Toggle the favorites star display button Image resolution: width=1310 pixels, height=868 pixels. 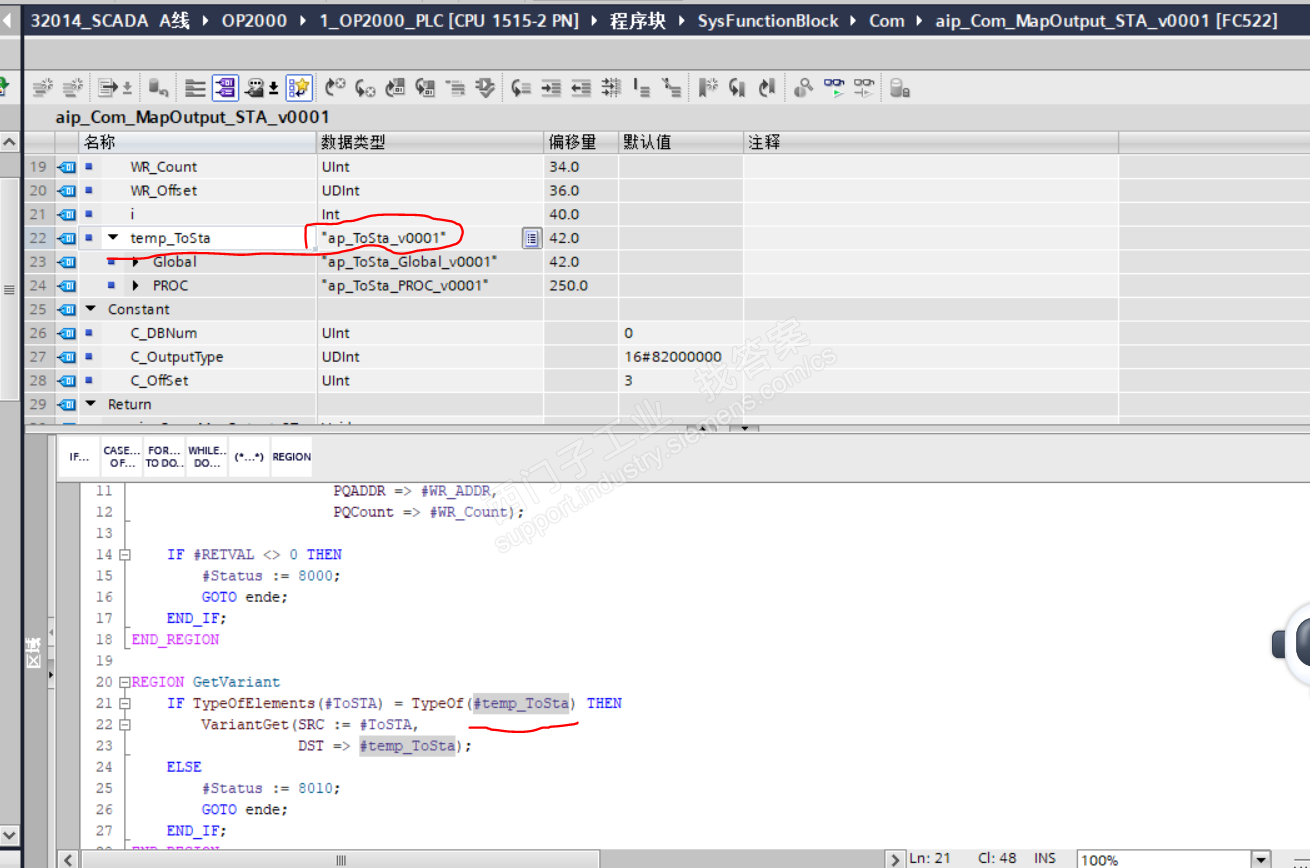pos(298,89)
